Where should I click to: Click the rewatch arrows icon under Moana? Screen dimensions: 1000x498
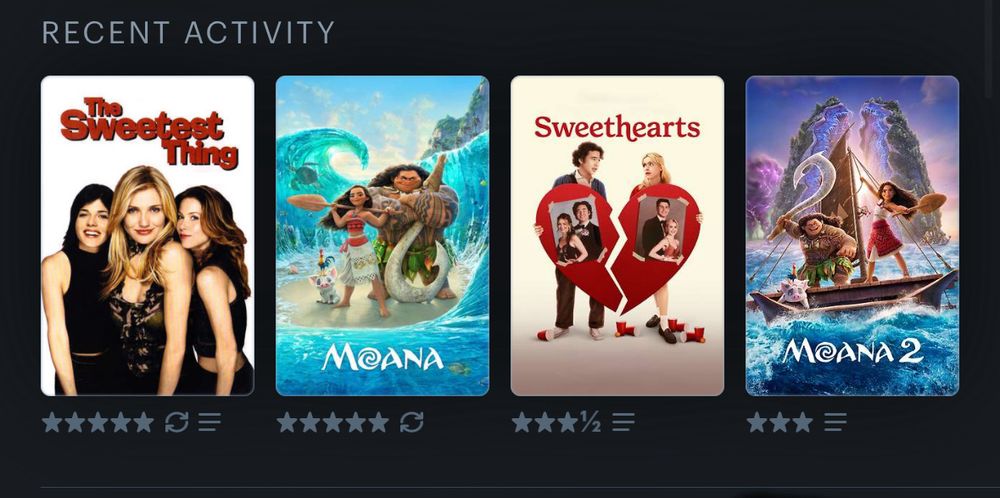(x=411, y=422)
